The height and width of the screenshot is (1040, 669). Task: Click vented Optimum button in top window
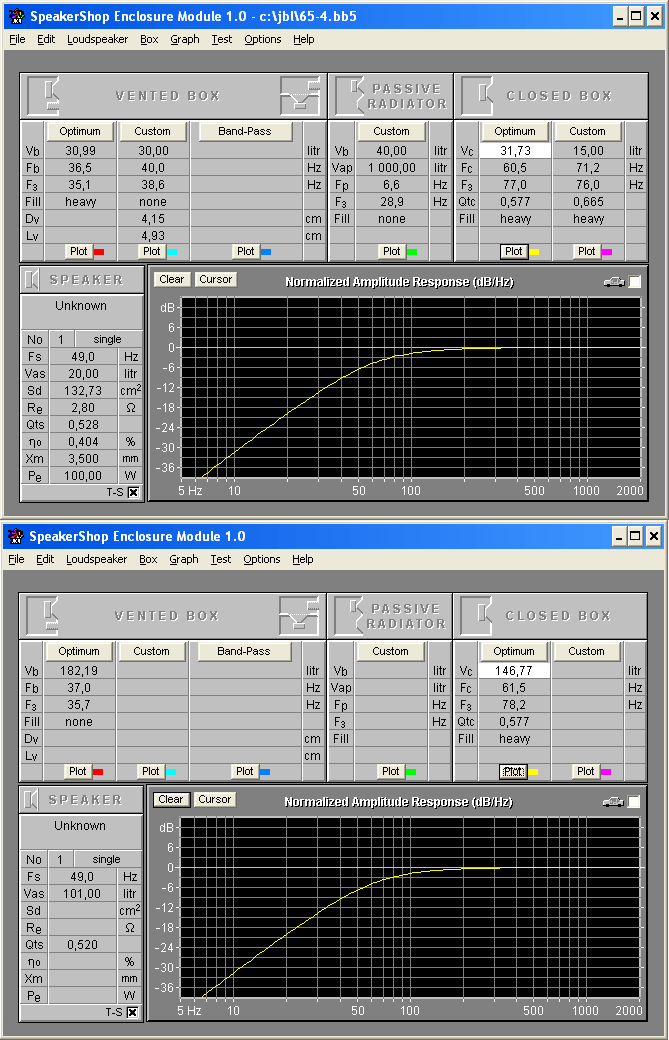(80, 131)
